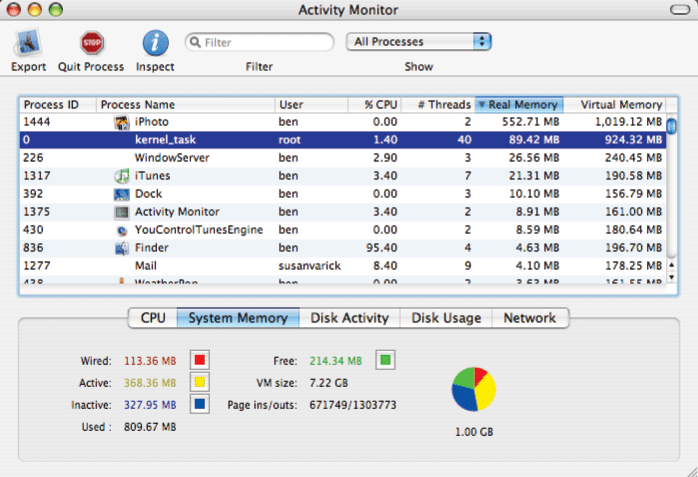698x477 pixels.
Task: Click the Finder icon in process list
Action: [x=122, y=248]
